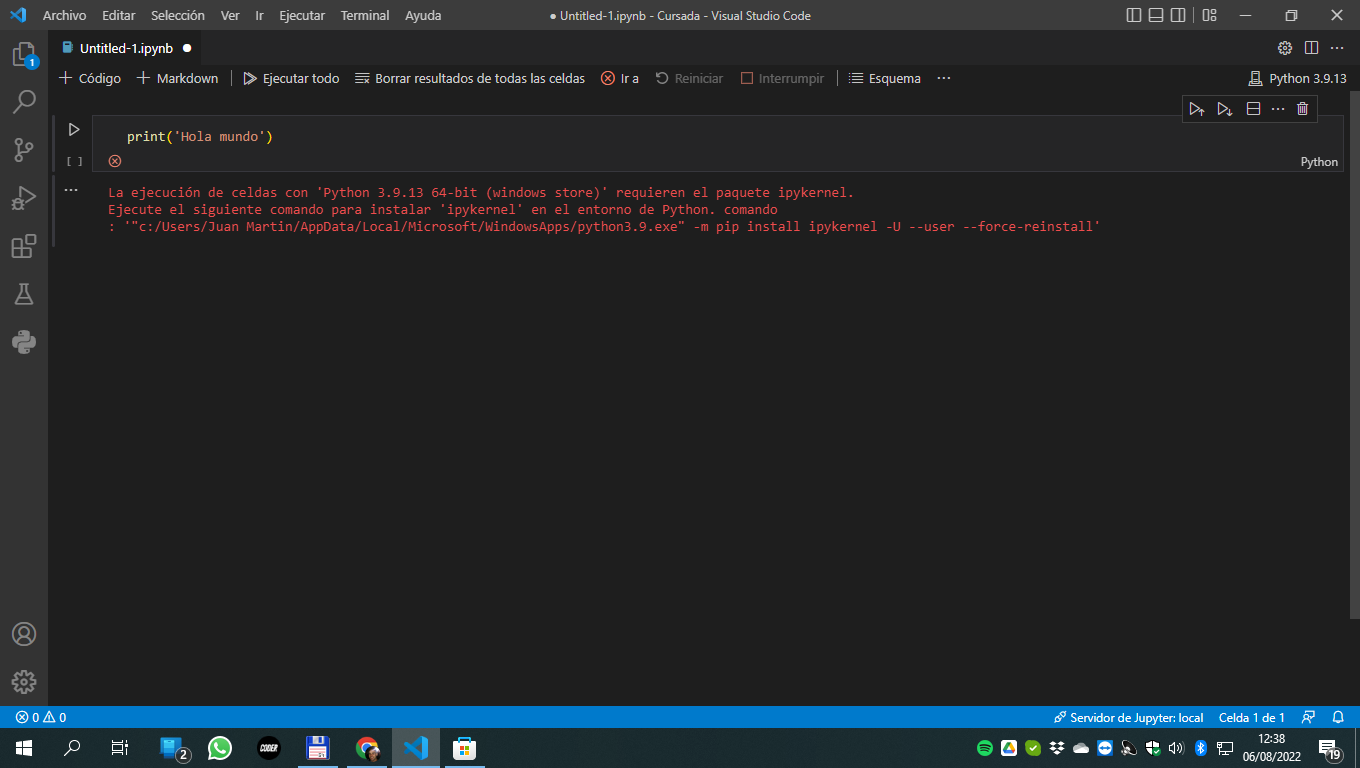Split the editor to the right
This screenshot has width=1360, height=768.
click(1311, 48)
